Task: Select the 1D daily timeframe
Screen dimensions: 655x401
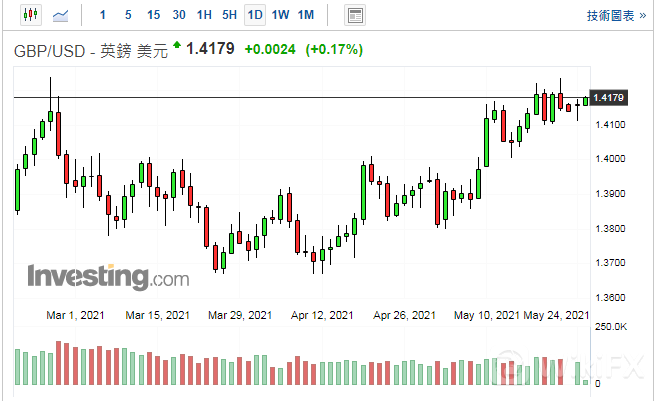Action: 255,15
